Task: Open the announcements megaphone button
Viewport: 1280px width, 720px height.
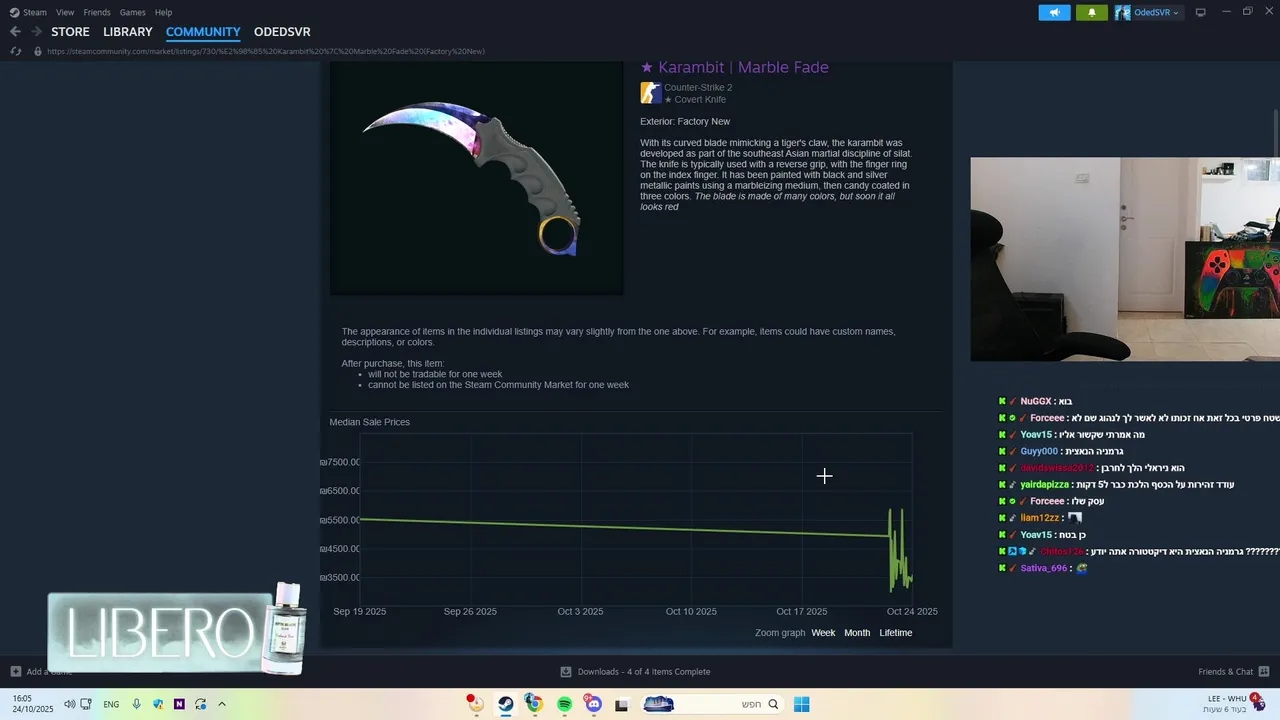Action: [1054, 12]
